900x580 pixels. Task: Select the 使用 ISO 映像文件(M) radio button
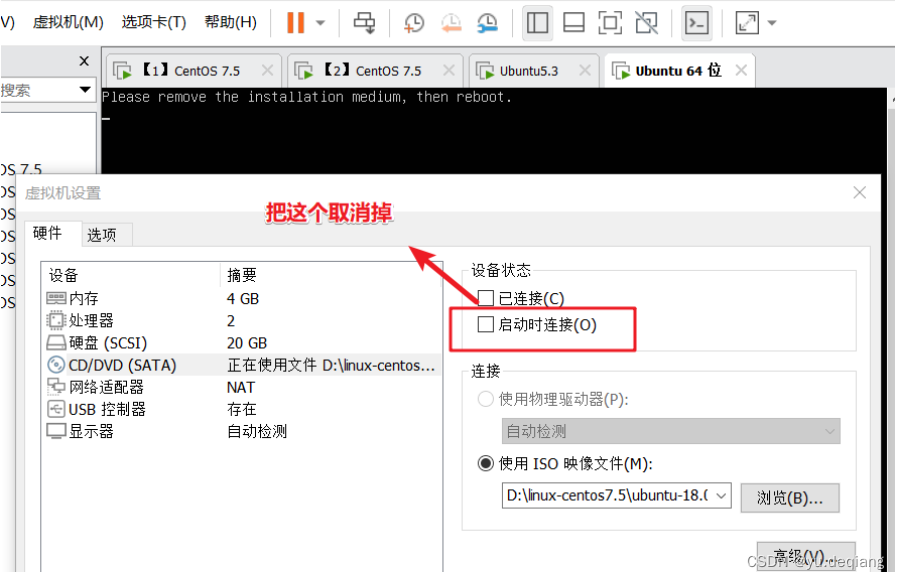486,463
